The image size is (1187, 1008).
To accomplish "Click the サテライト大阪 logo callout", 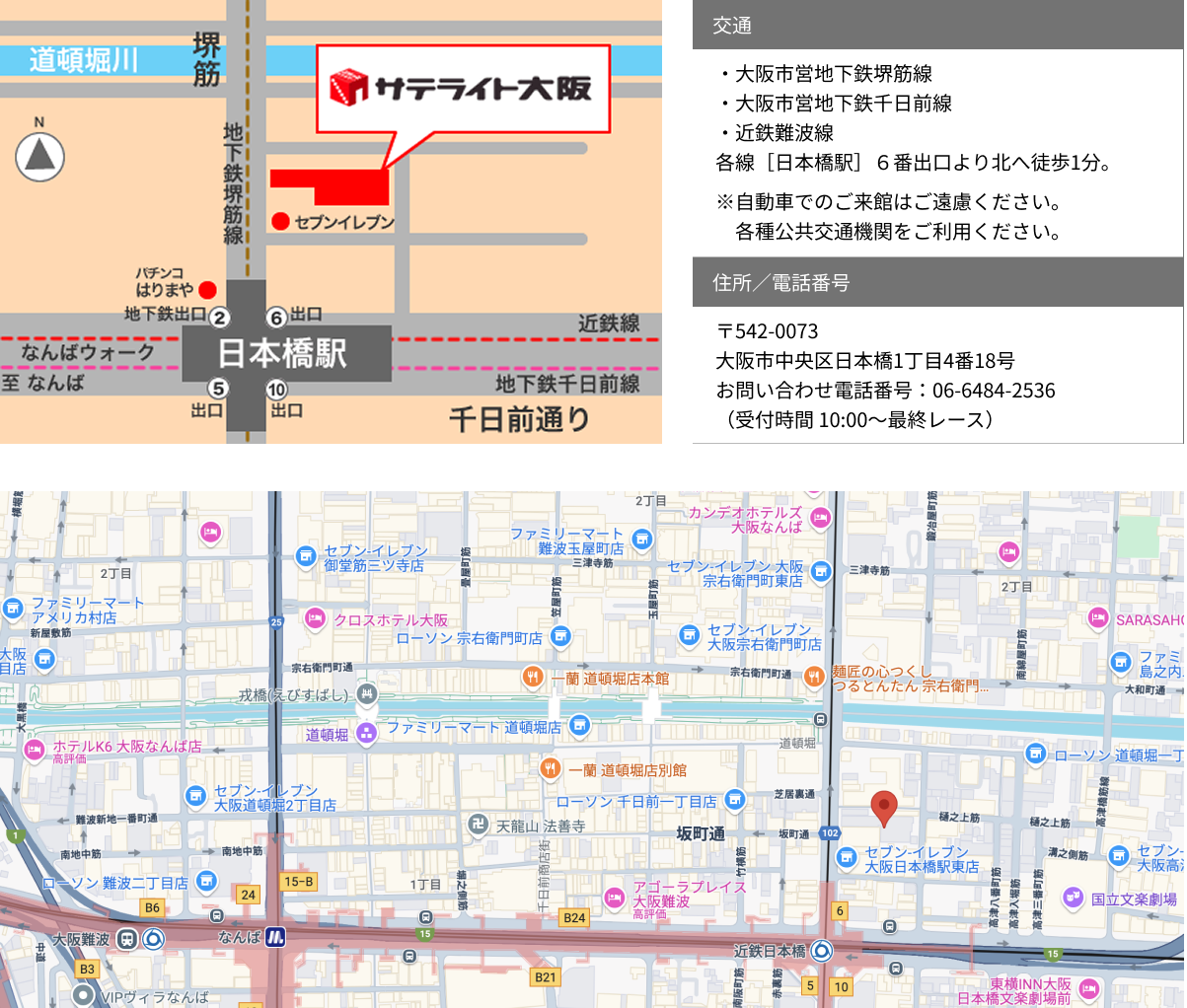I will point(463,88).
